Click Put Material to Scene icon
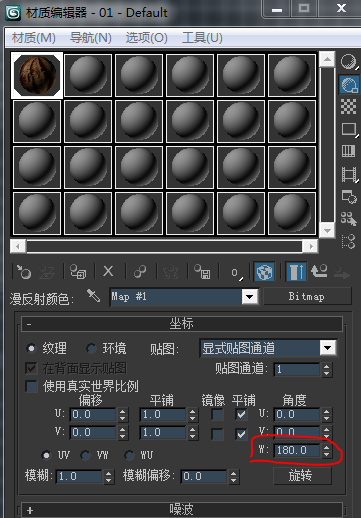Screen dimensions: 361x518 point(47,272)
